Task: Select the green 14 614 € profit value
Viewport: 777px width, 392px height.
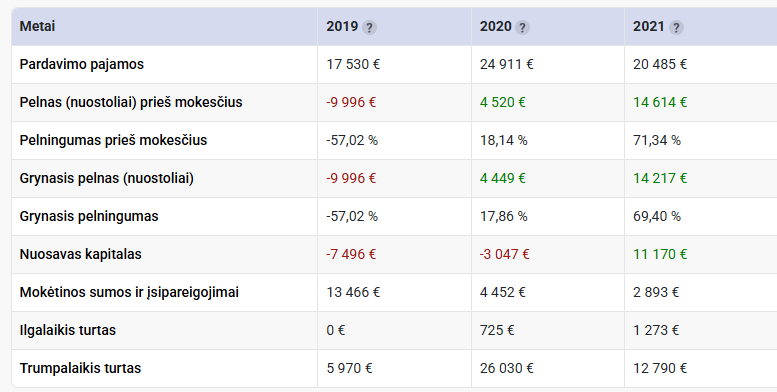Action: [x=660, y=102]
